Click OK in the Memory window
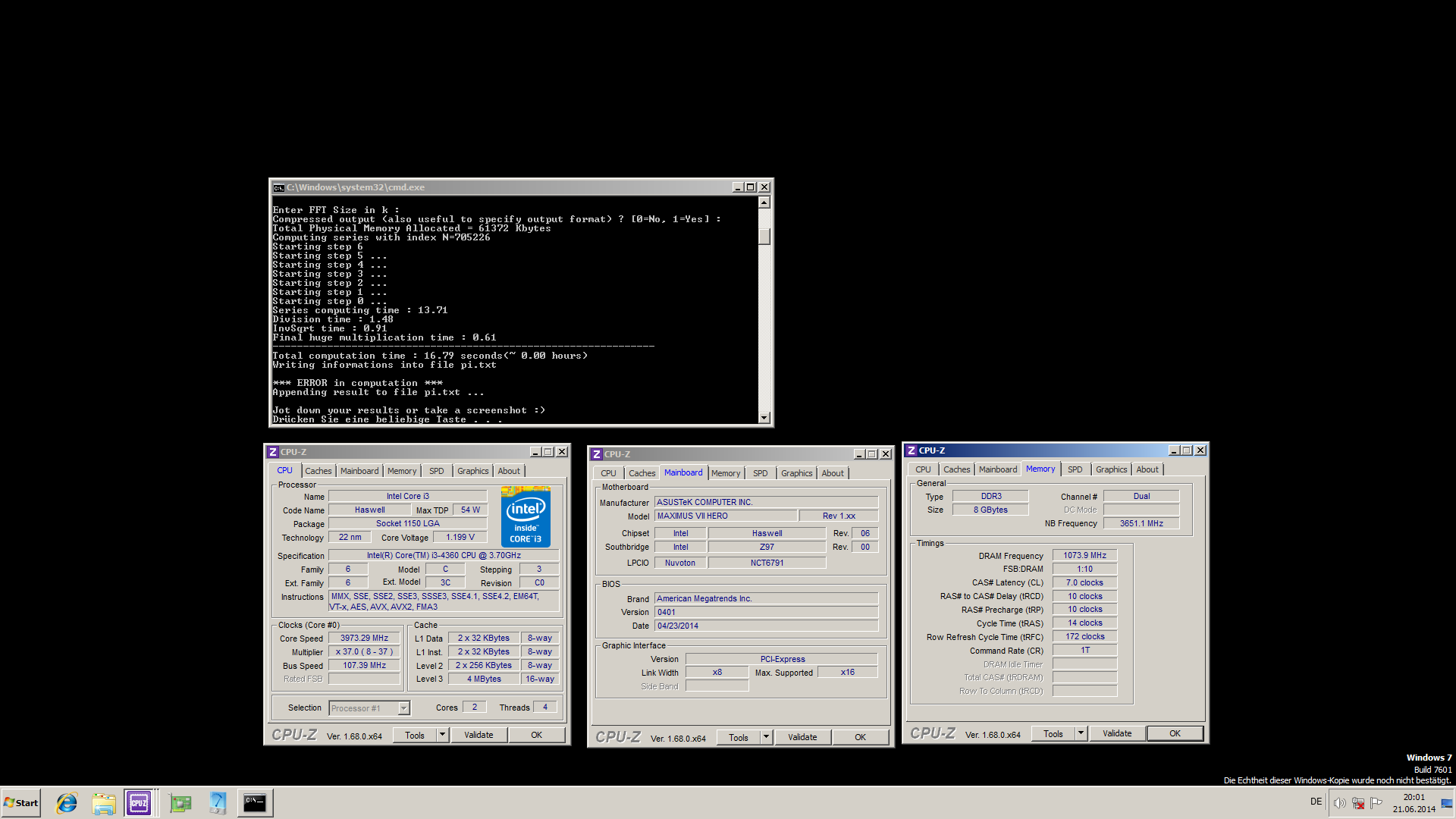Image resolution: width=1456 pixels, height=819 pixels. (x=1175, y=733)
